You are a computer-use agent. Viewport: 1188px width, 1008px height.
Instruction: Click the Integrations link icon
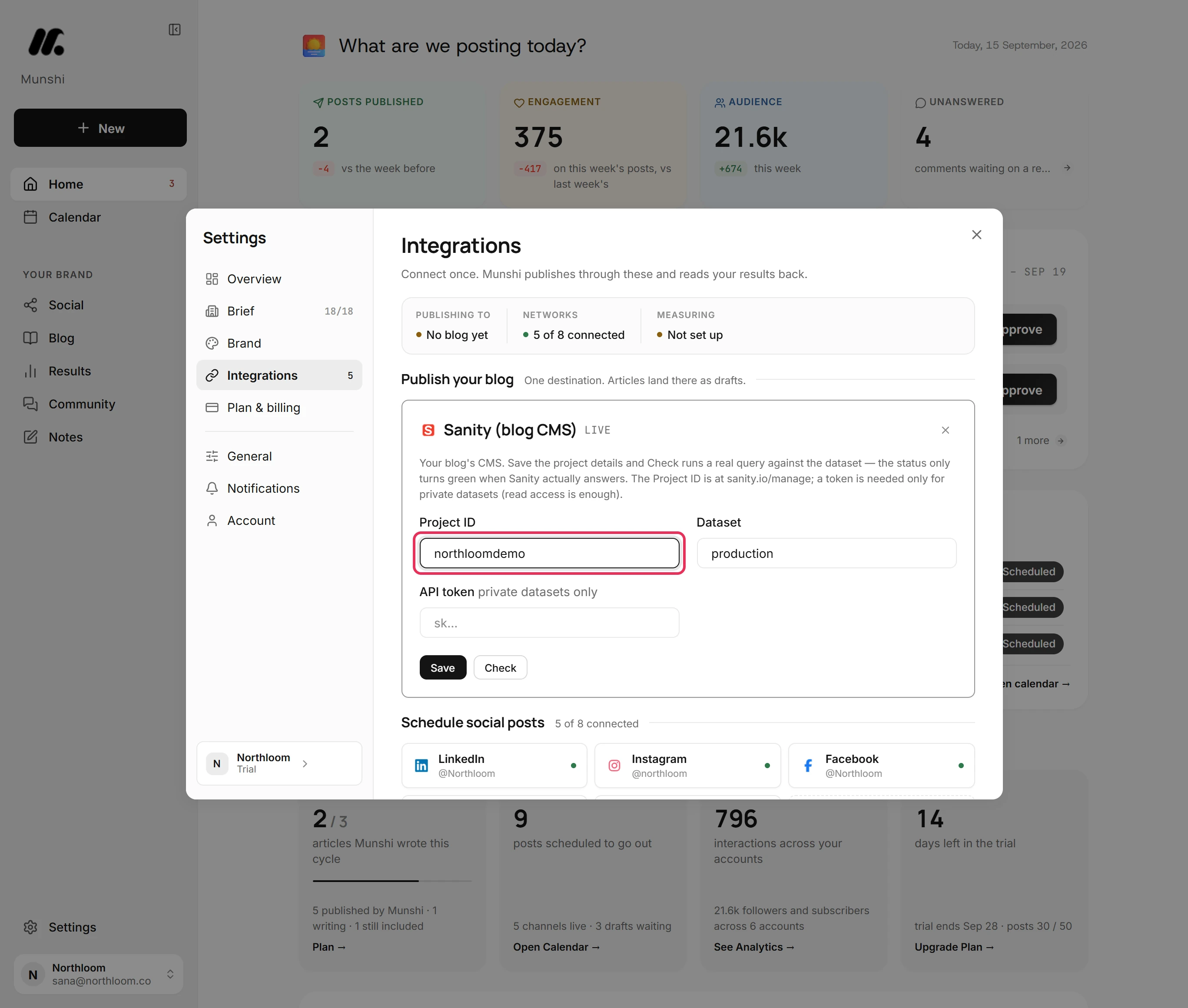tap(212, 375)
